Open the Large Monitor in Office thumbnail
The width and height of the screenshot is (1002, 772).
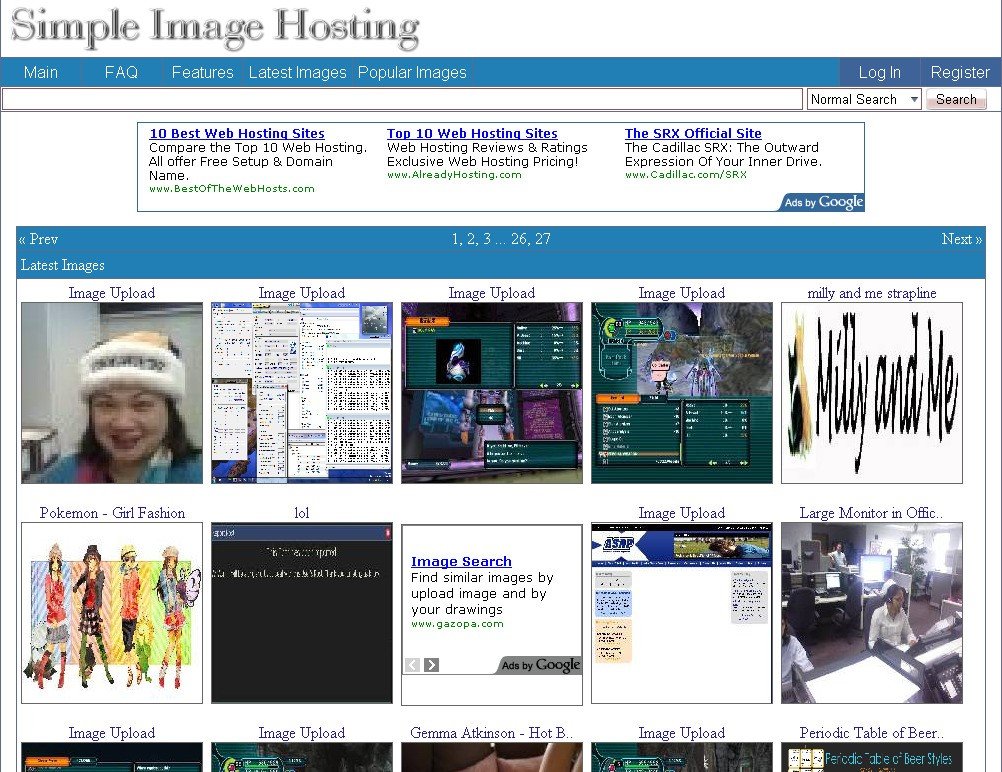coord(872,613)
